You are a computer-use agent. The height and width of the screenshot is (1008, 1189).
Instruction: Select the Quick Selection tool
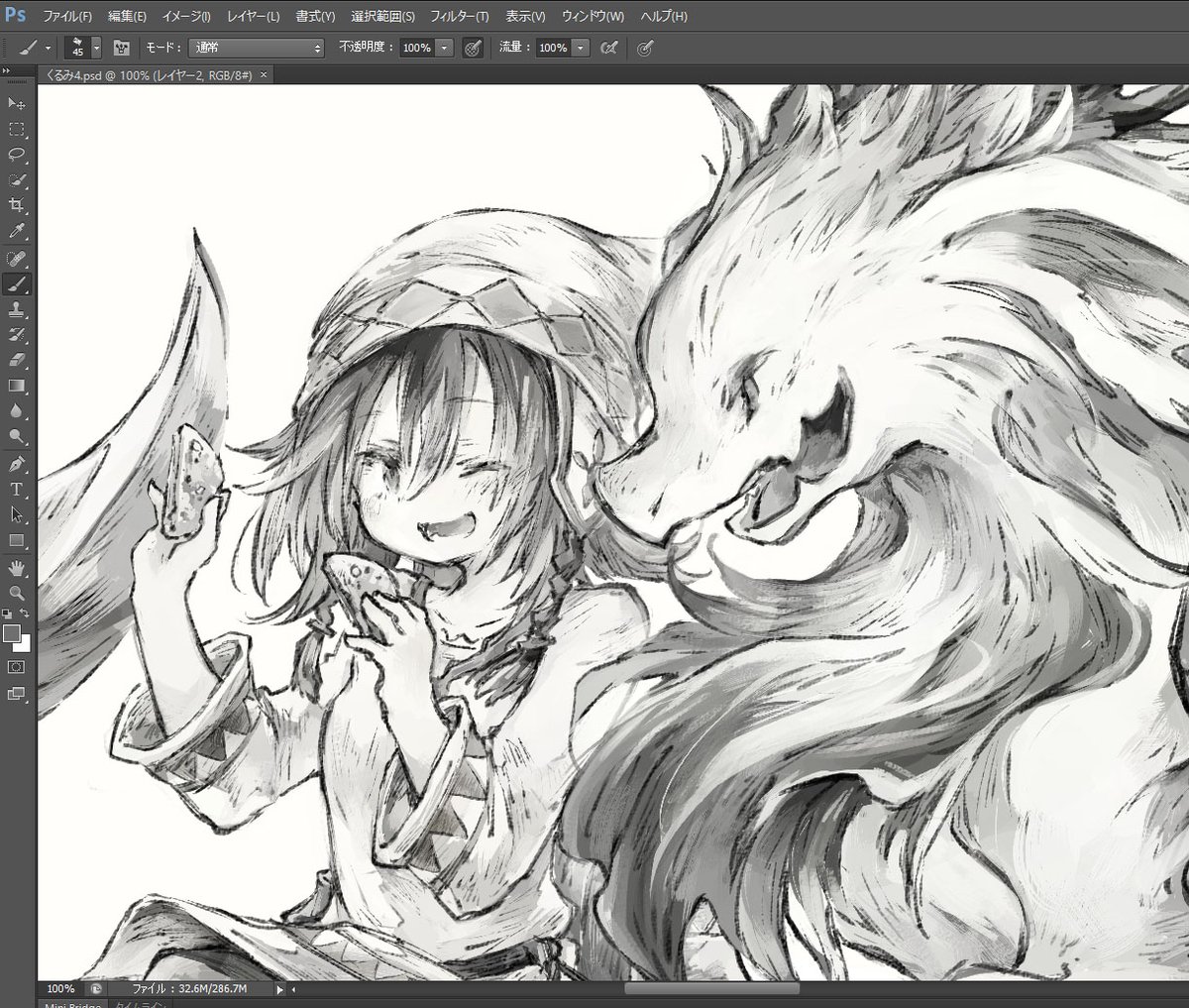17,180
